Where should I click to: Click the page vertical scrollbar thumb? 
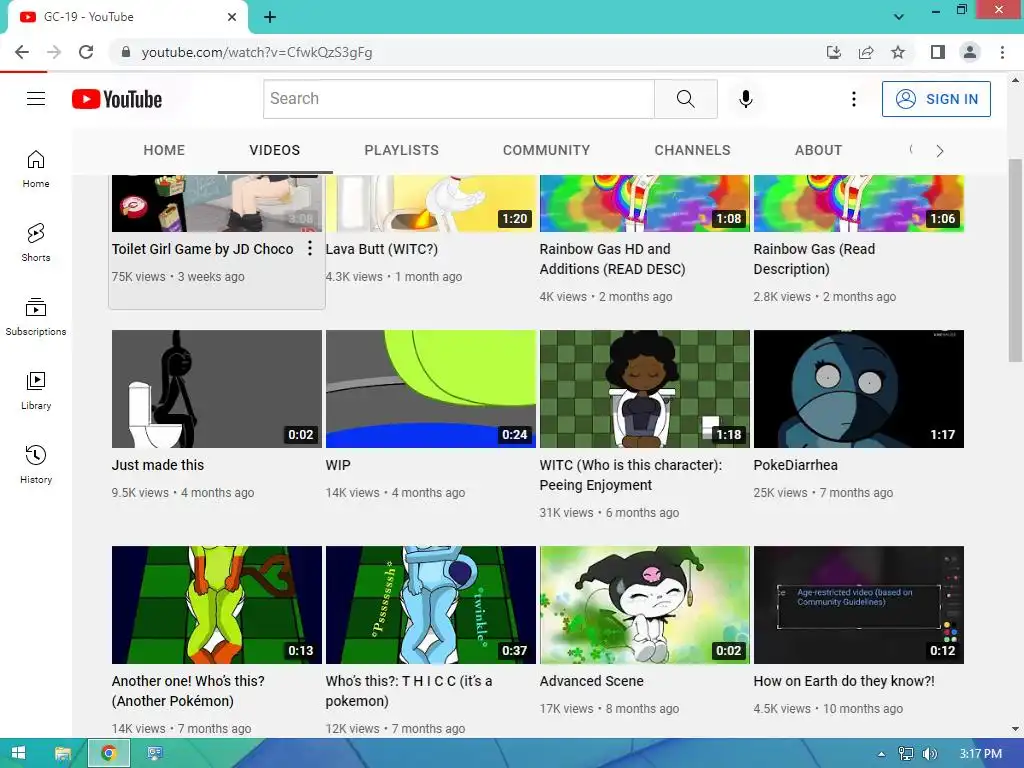pyautogui.click(x=1015, y=260)
